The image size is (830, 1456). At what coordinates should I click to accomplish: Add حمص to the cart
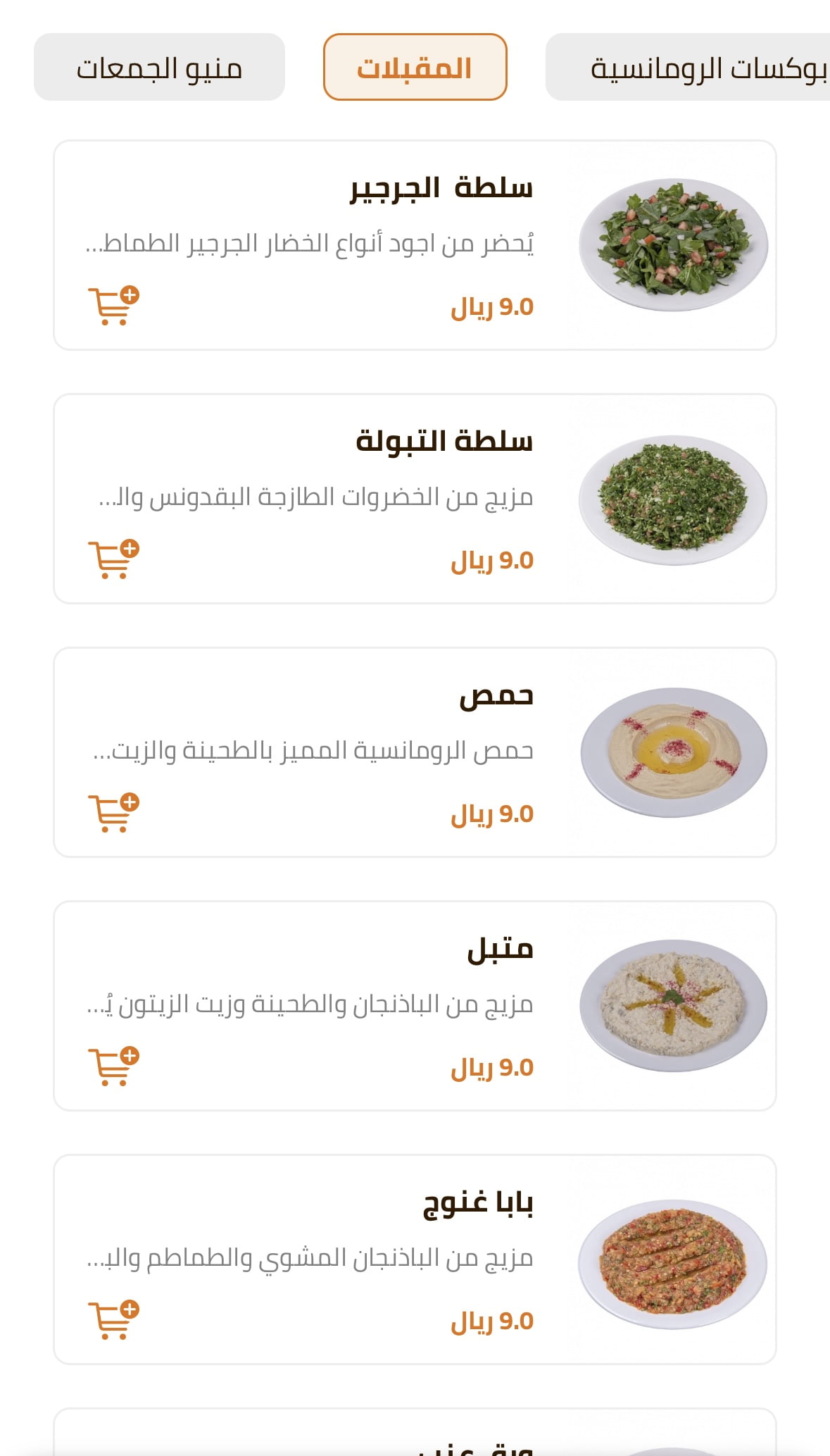(113, 813)
